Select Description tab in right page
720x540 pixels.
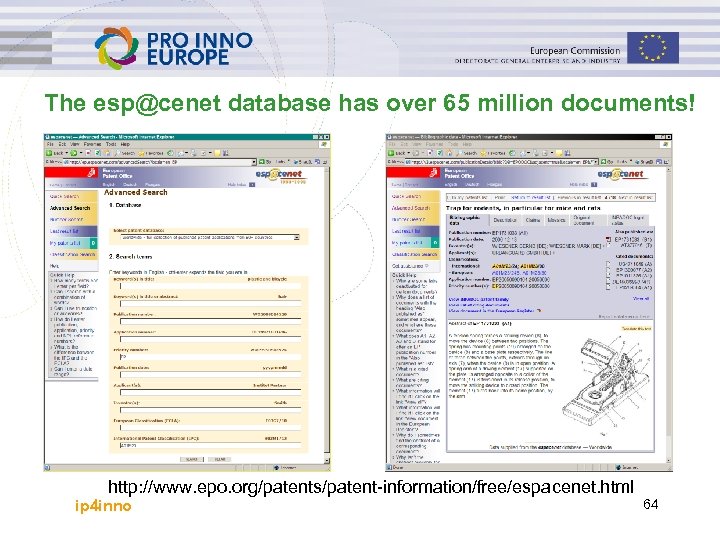[x=506, y=220]
